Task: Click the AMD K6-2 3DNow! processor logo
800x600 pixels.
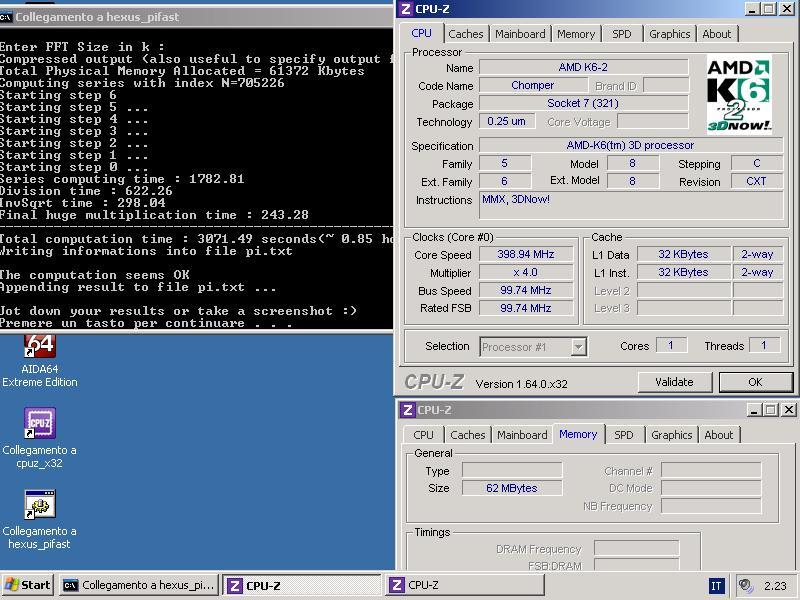Action: click(x=739, y=94)
